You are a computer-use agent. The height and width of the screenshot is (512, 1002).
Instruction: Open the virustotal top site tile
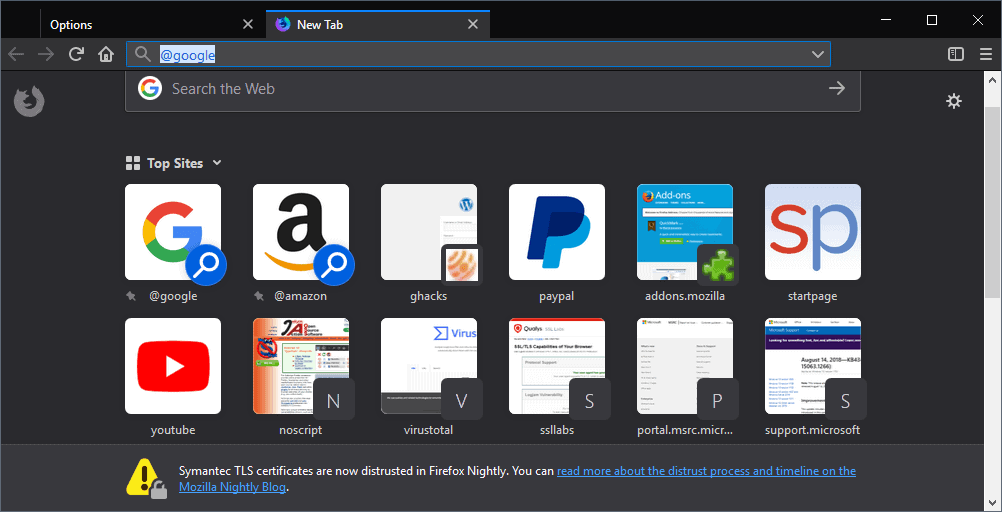(429, 366)
